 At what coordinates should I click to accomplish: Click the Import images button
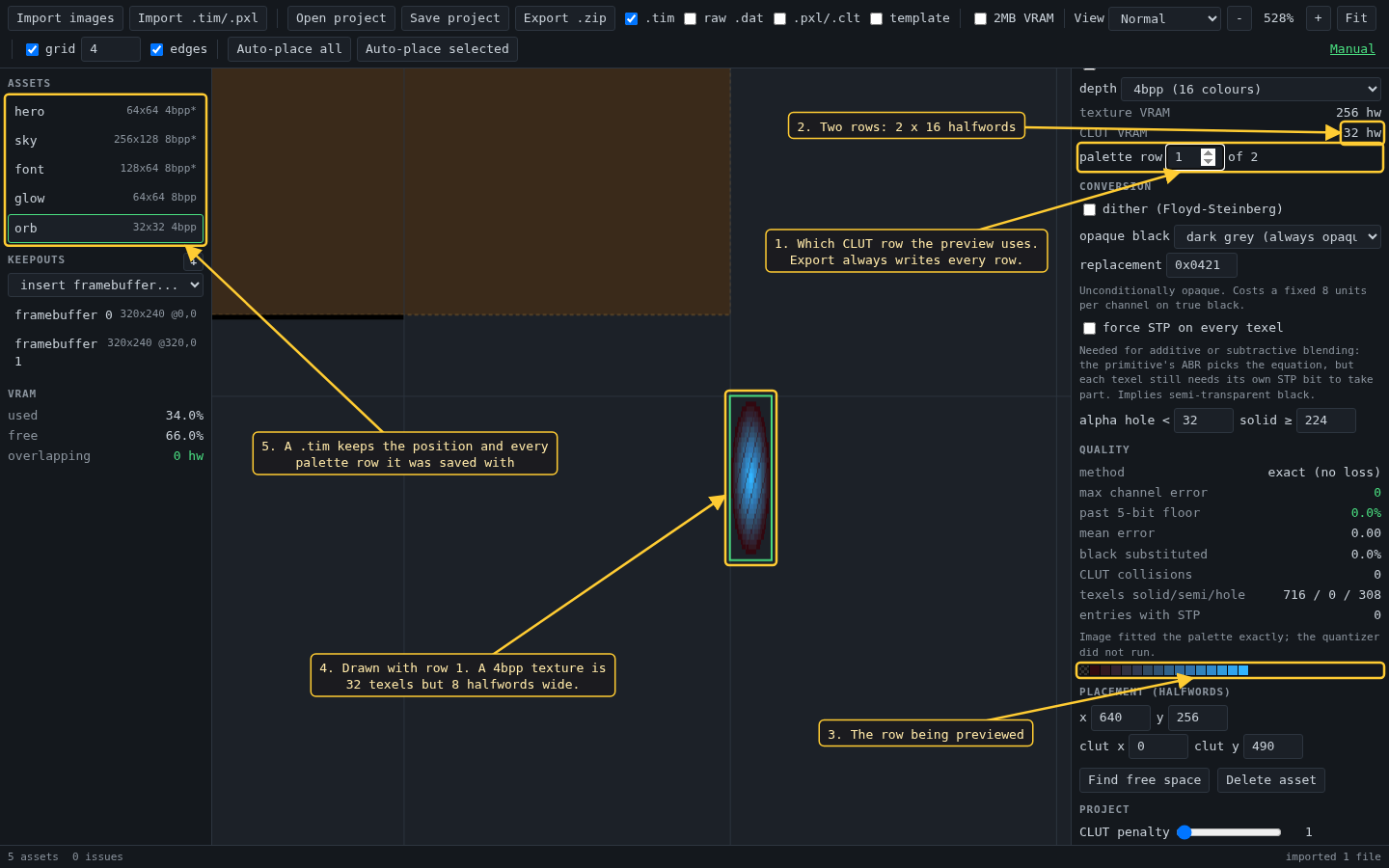pos(66,18)
